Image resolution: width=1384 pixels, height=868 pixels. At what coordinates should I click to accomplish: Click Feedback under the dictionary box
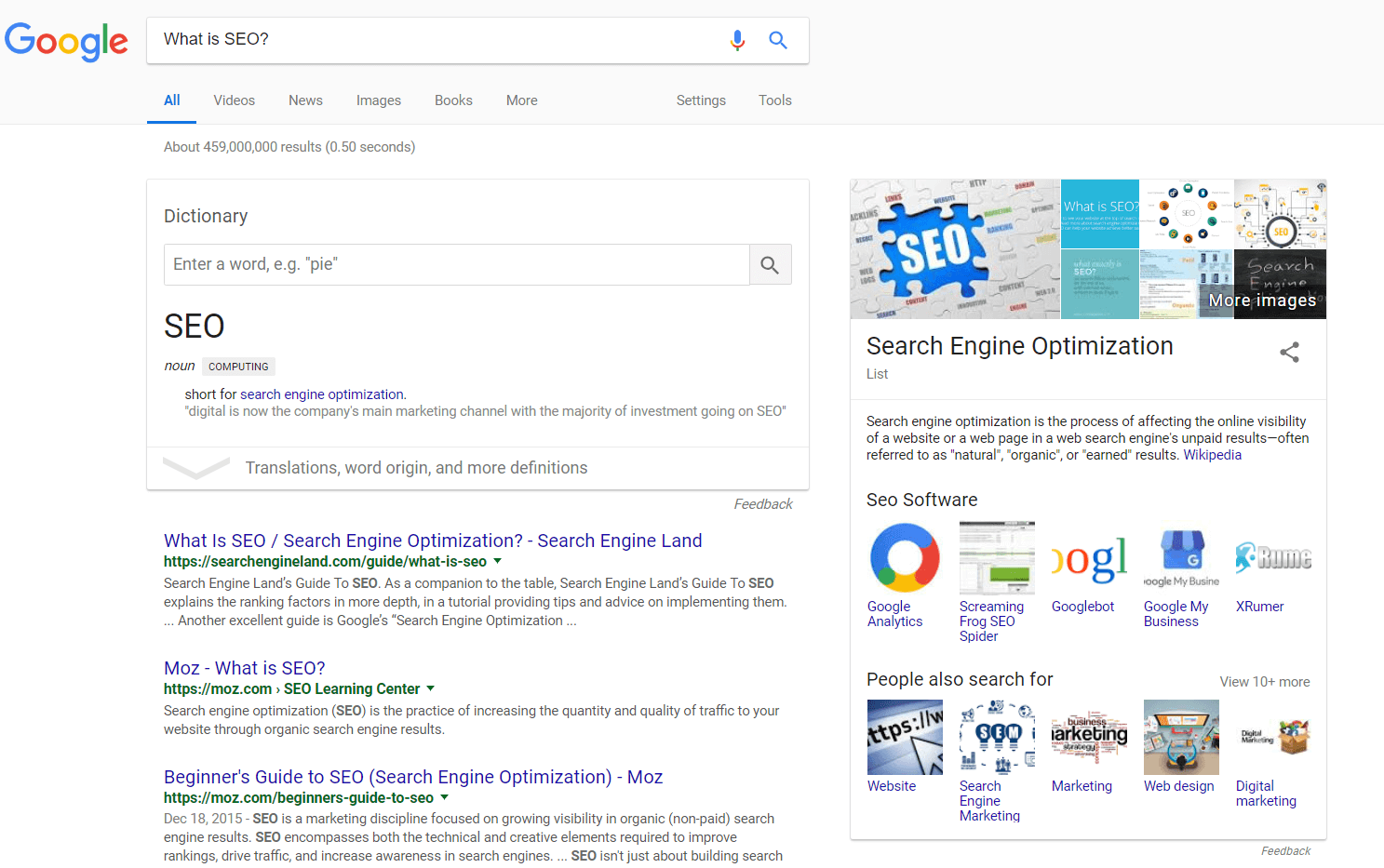pos(763,504)
